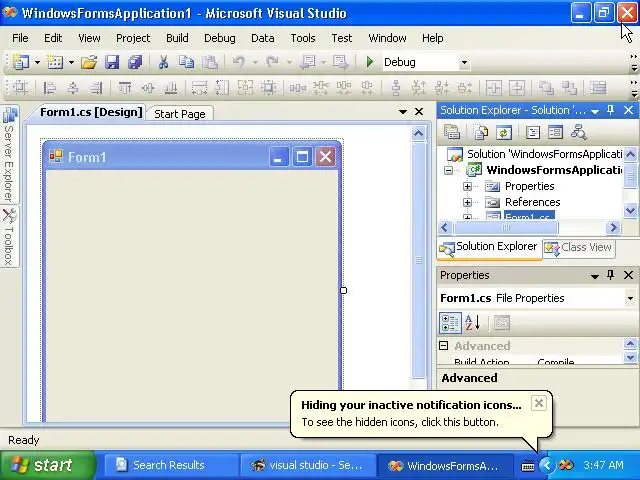Screen dimensions: 640x480
Task: Click the Make Same Width icon
Action: (x=199, y=88)
